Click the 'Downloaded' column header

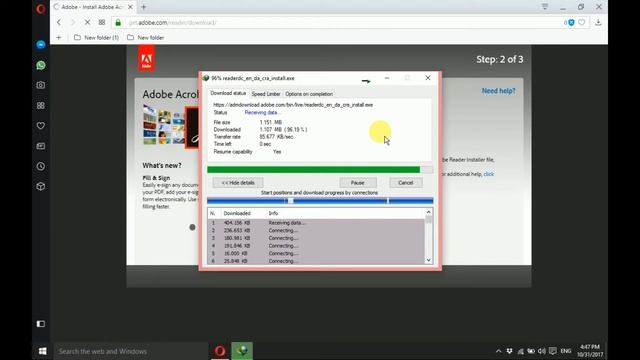(x=237, y=213)
